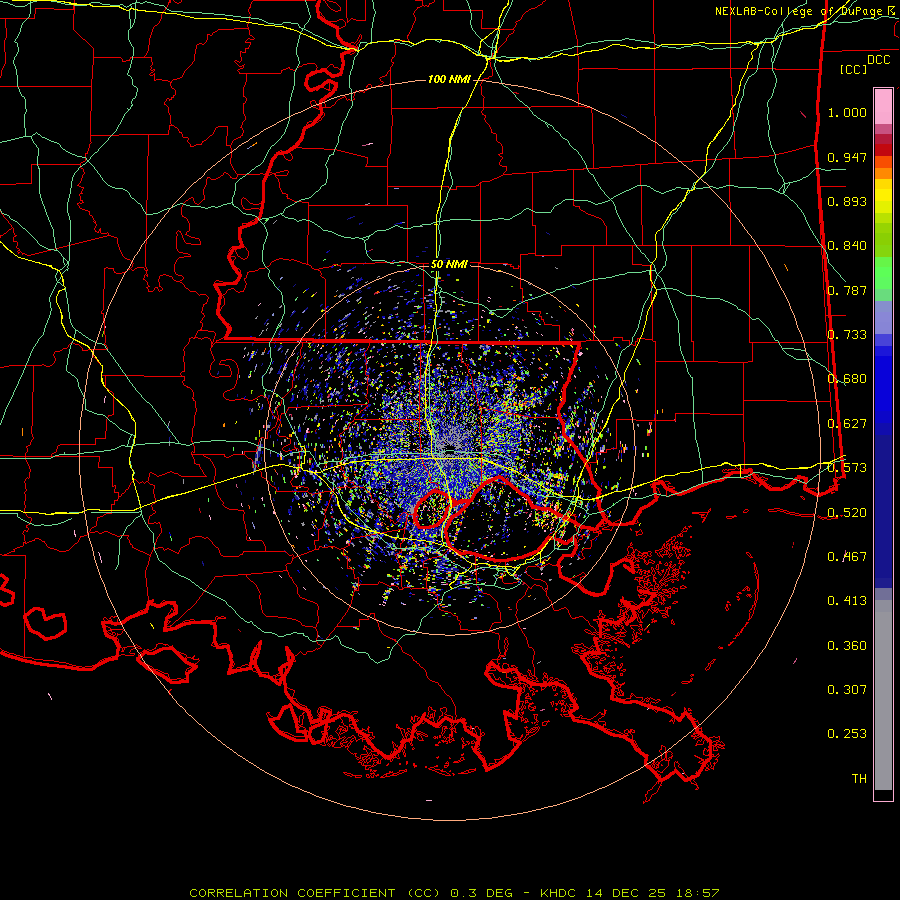
Task: Click the 0.840 legend value
Action: click(x=847, y=246)
